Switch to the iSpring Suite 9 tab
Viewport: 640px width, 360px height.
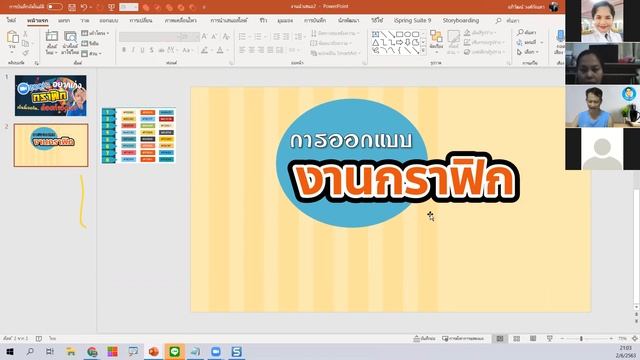pos(412,20)
